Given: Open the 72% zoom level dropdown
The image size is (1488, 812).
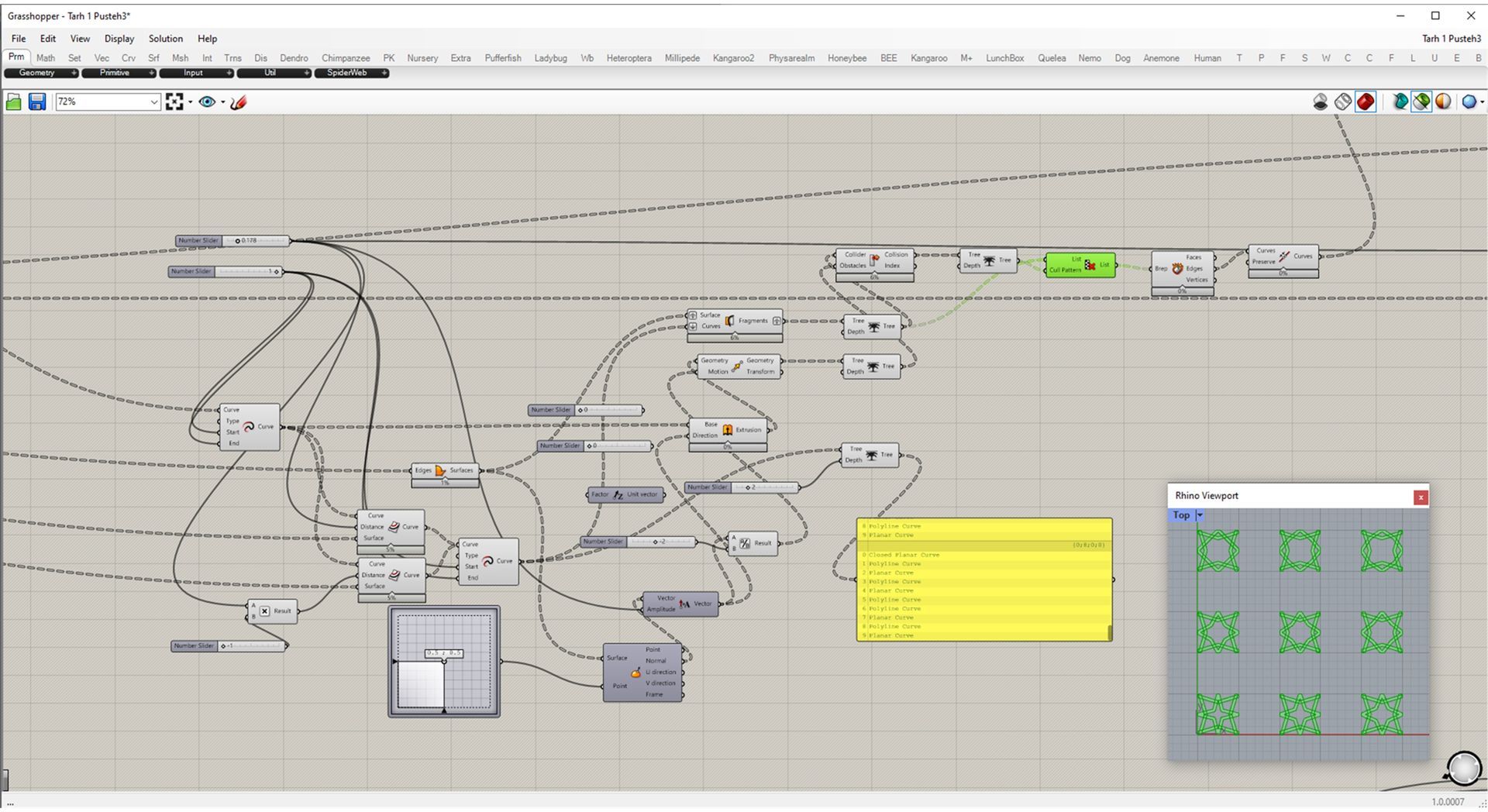Looking at the screenshot, I should click(x=153, y=101).
